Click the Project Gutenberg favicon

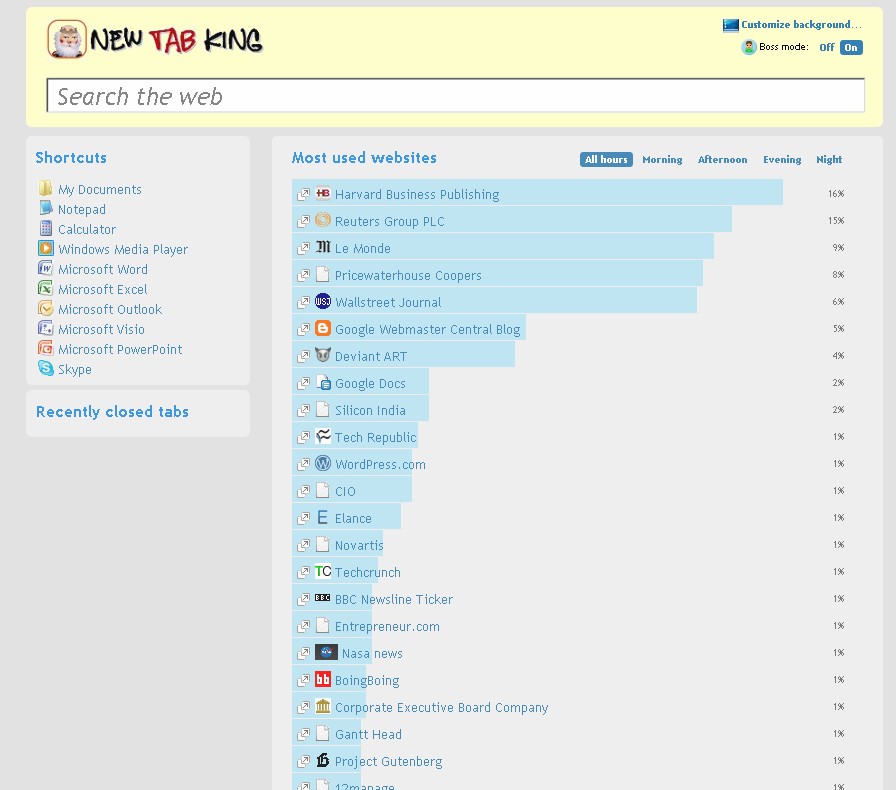pyautogui.click(x=323, y=760)
